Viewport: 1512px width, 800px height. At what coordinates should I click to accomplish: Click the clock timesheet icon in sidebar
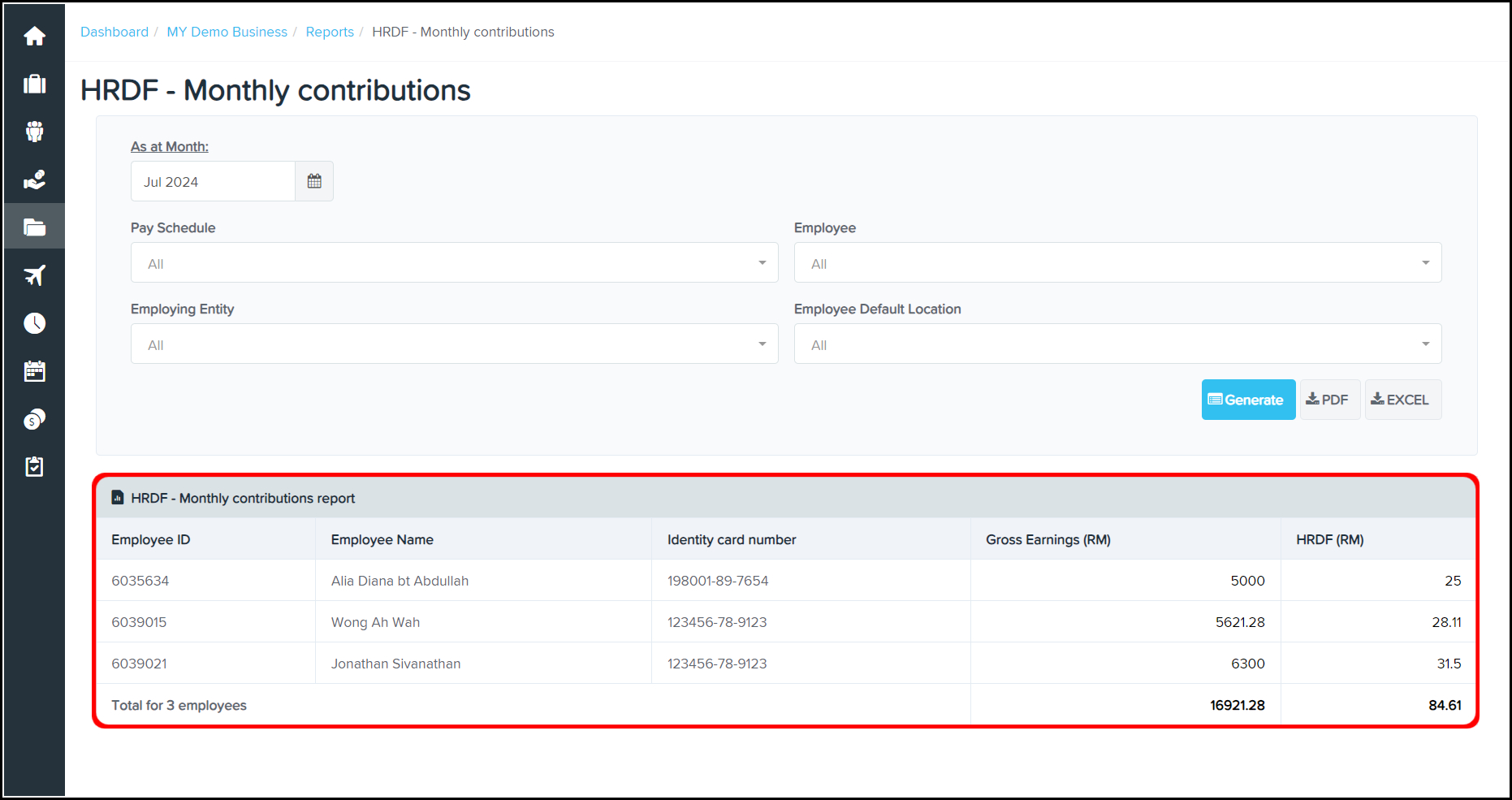34,323
